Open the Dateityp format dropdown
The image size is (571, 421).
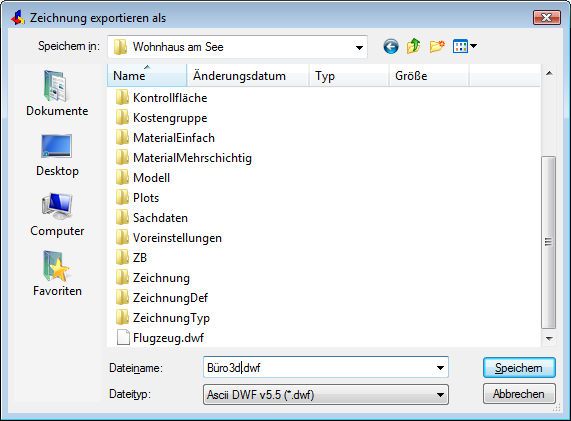[326, 395]
